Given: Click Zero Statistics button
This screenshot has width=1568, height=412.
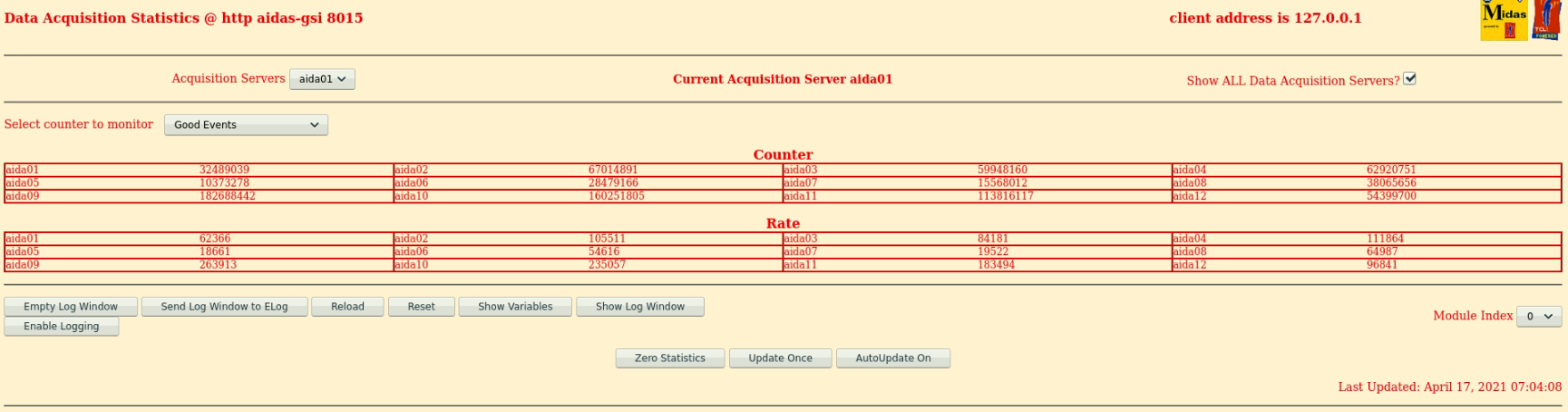Looking at the screenshot, I should (670, 358).
